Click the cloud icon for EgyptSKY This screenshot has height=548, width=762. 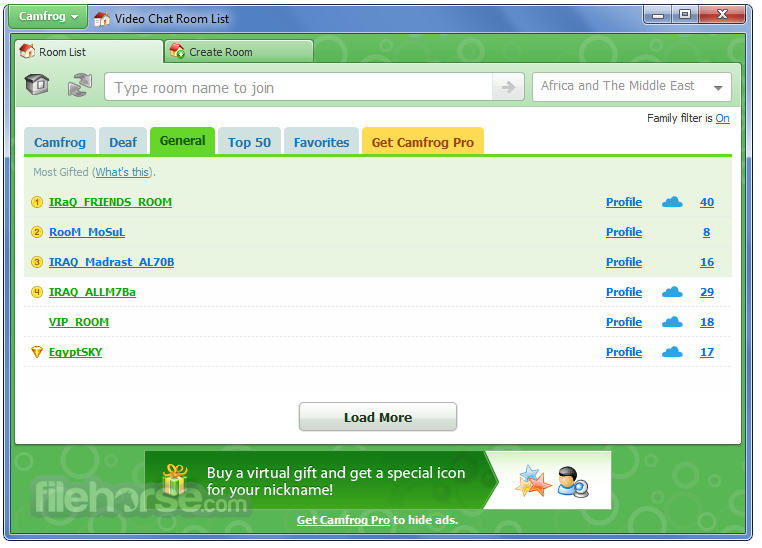point(672,352)
